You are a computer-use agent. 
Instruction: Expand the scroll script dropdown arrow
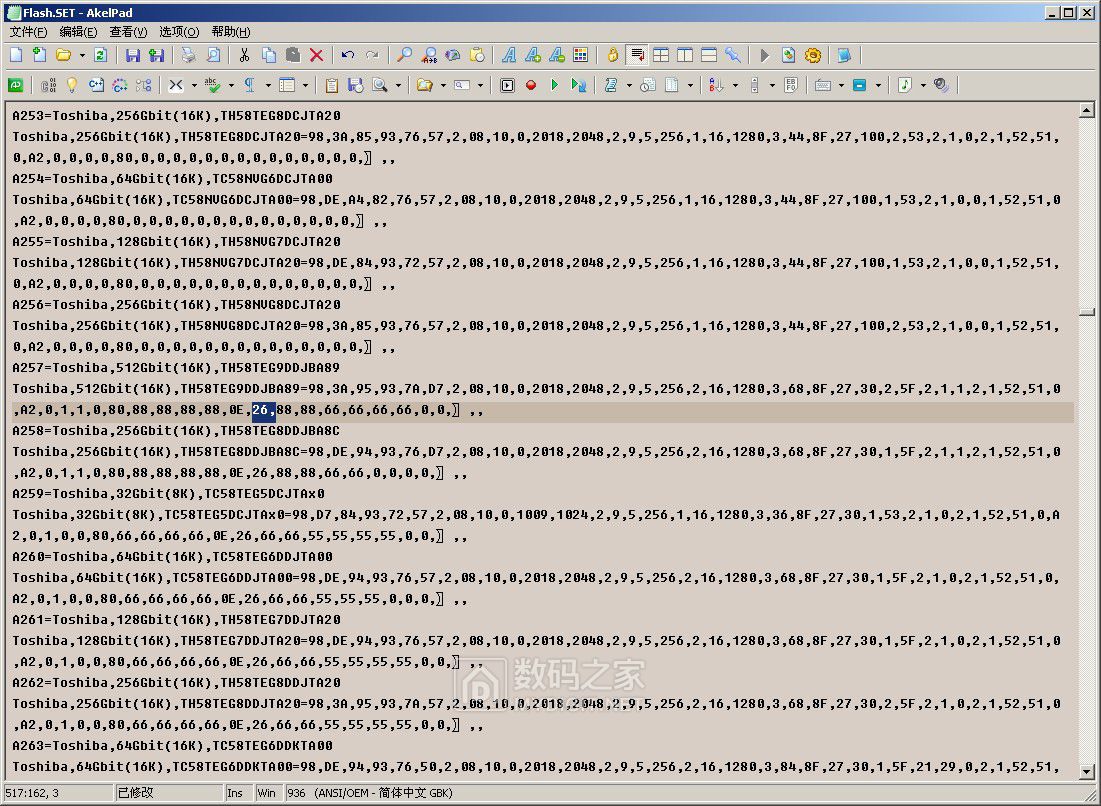click(x=628, y=85)
